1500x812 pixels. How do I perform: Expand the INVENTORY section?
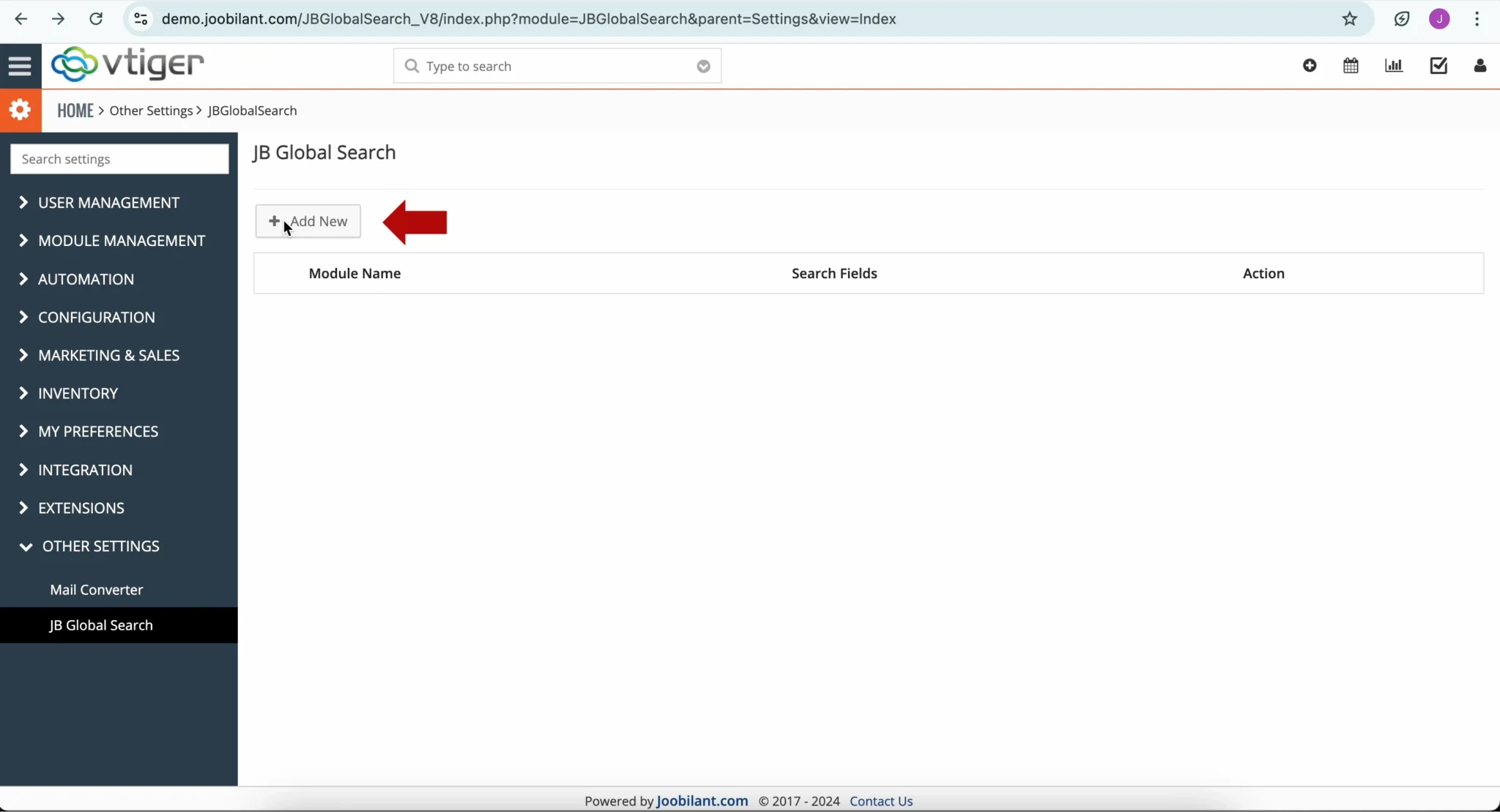pyautogui.click(x=79, y=393)
